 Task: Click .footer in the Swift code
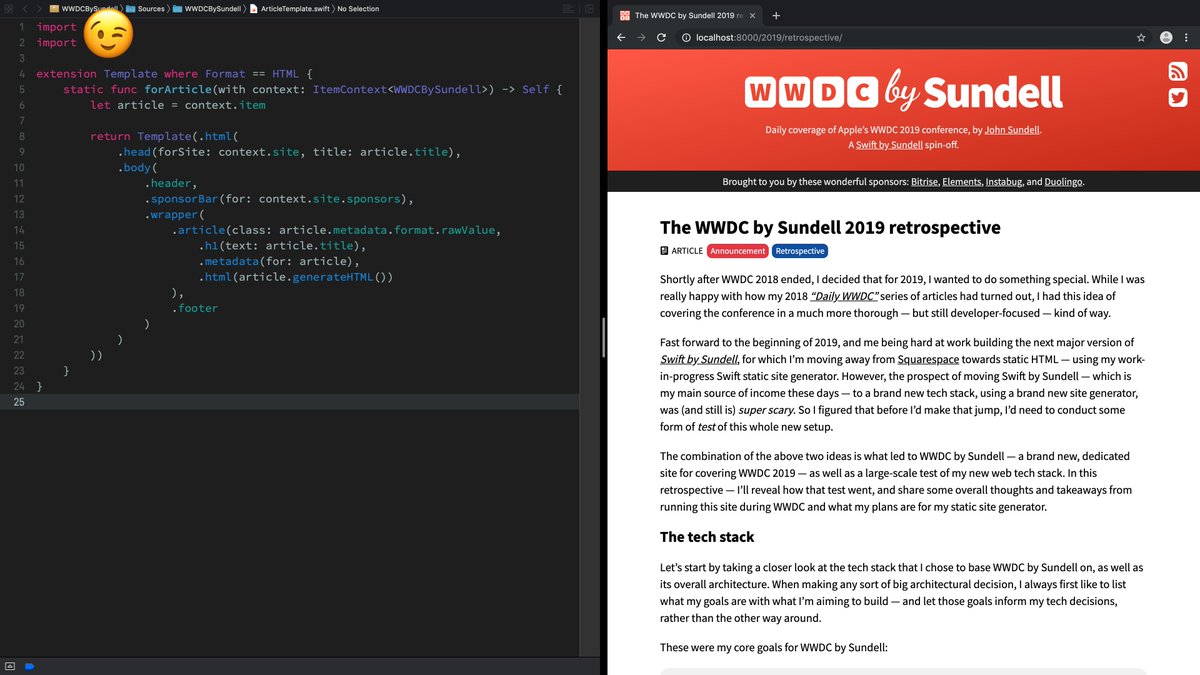194,308
